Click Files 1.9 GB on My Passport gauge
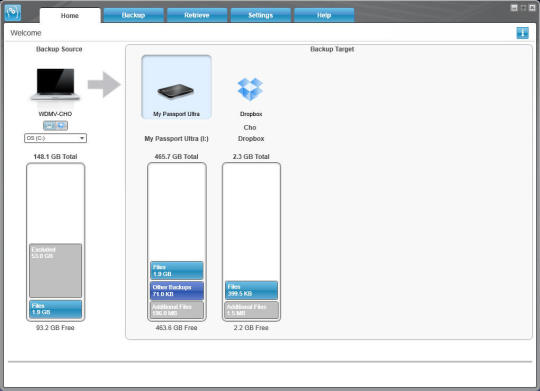The height and width of the screenshot is (391, 540). pyautogui.click(x=177, y=270)
